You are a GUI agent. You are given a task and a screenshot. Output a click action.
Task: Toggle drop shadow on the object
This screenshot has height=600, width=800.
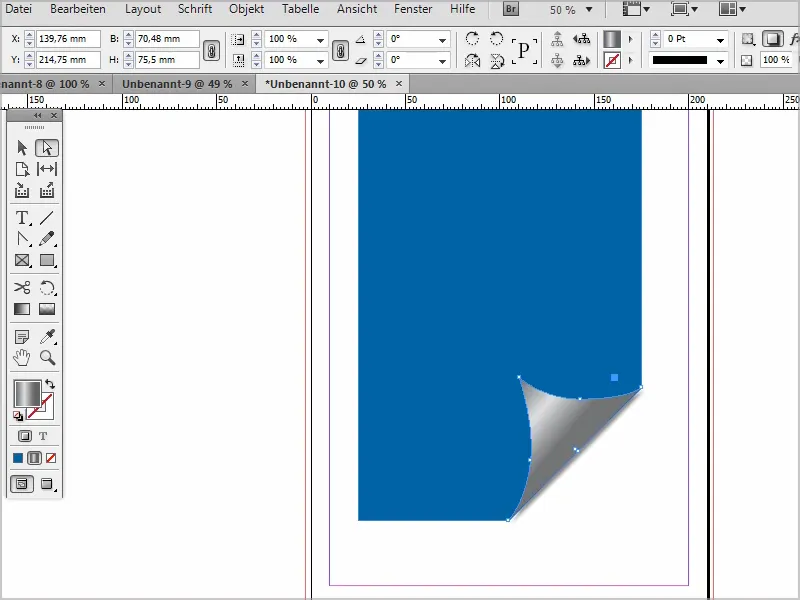coord(772,39)
